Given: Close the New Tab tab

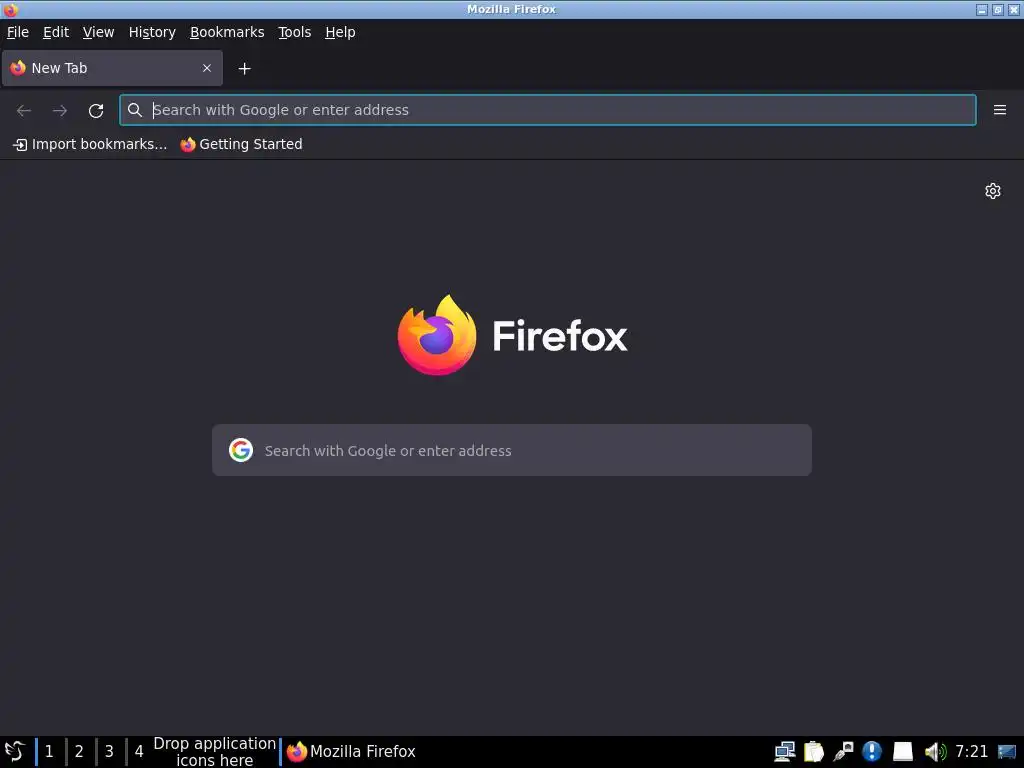Looking at the screenshot, I should point(207,68).
